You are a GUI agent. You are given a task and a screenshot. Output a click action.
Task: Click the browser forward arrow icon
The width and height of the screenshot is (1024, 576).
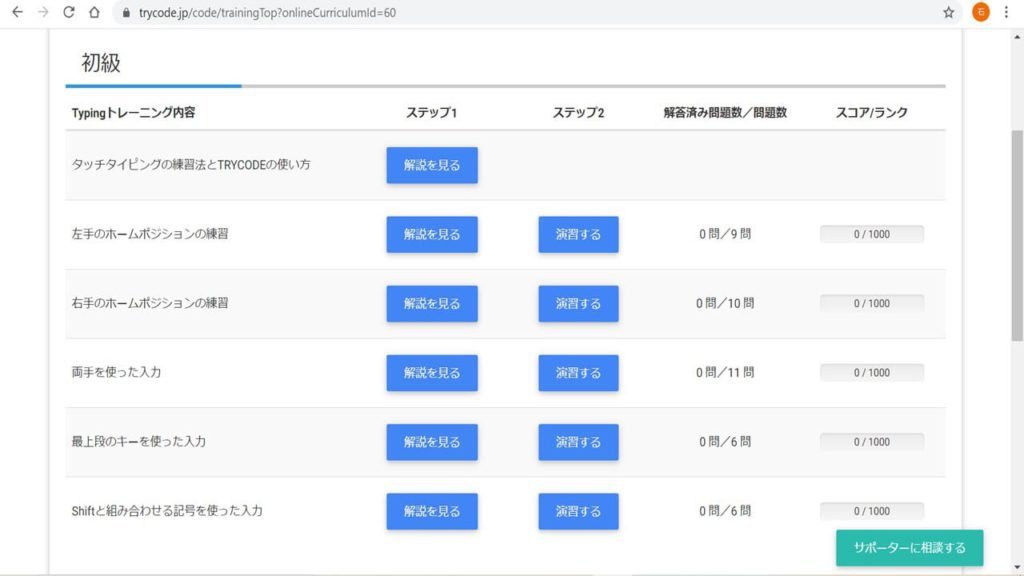(x=43, y=13)
